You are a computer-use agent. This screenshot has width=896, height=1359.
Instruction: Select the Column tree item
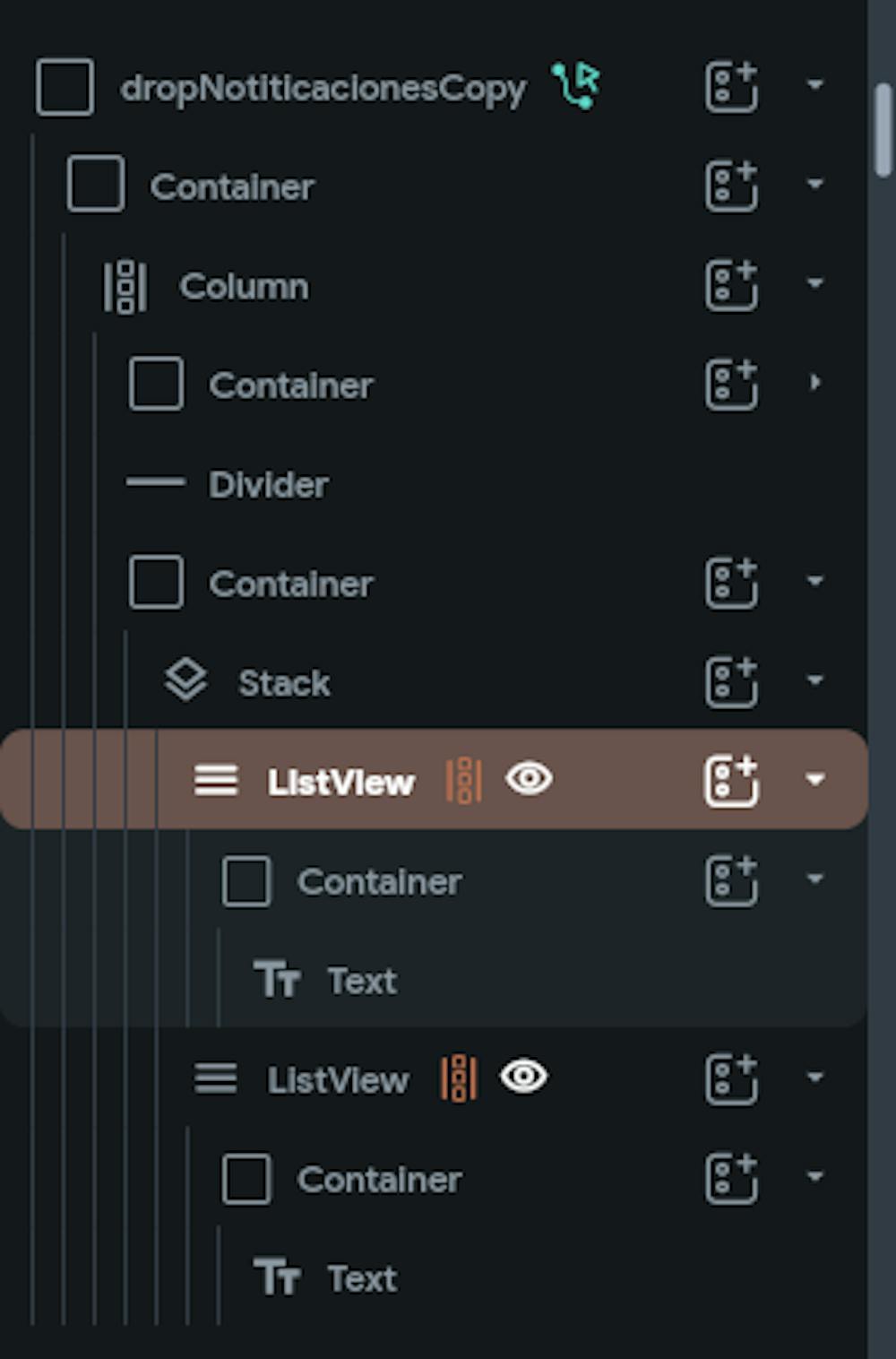click(244, 287)
